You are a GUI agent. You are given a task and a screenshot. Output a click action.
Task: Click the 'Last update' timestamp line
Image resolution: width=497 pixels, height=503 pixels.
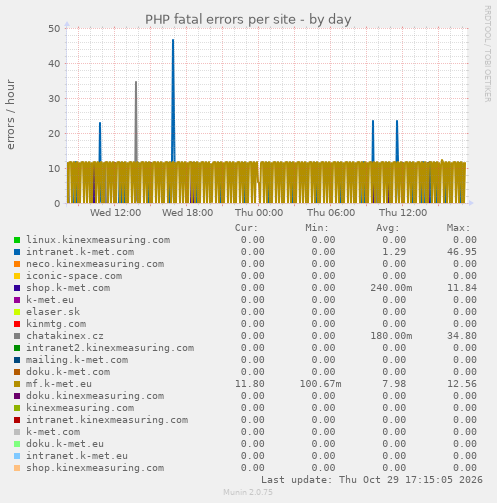coord(372,480)
